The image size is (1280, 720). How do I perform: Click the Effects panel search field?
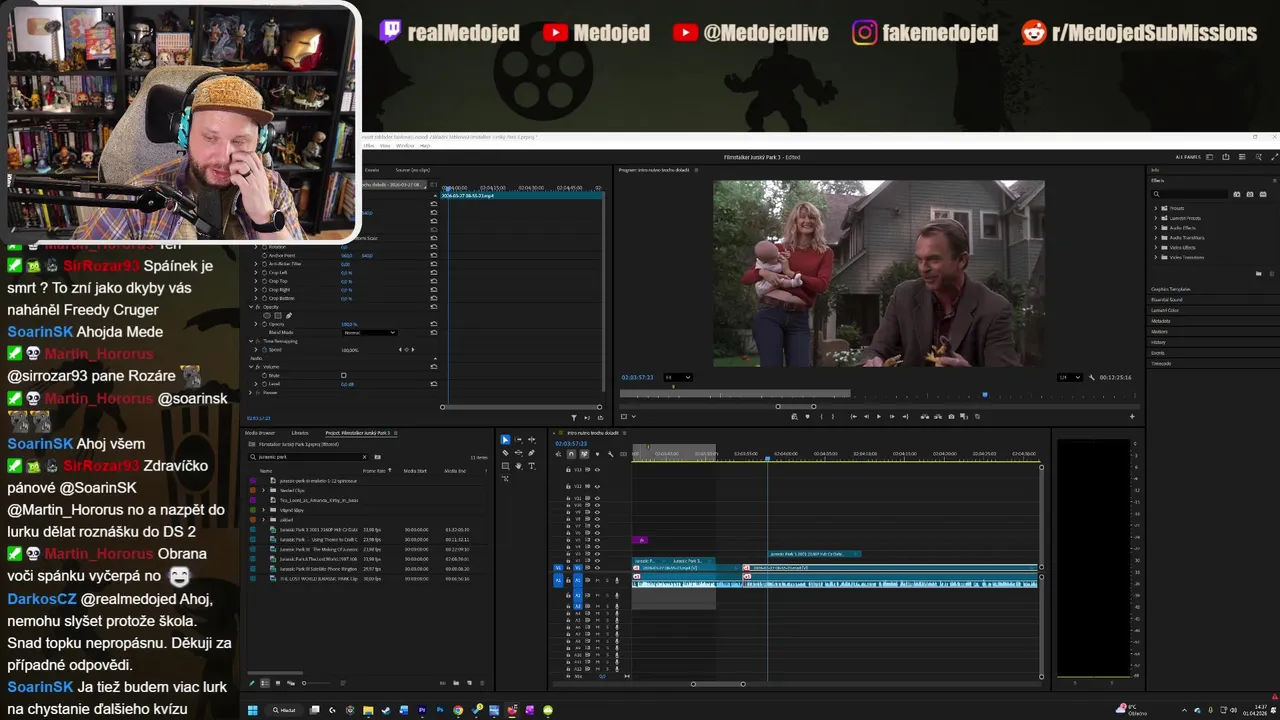[1190, 194]
